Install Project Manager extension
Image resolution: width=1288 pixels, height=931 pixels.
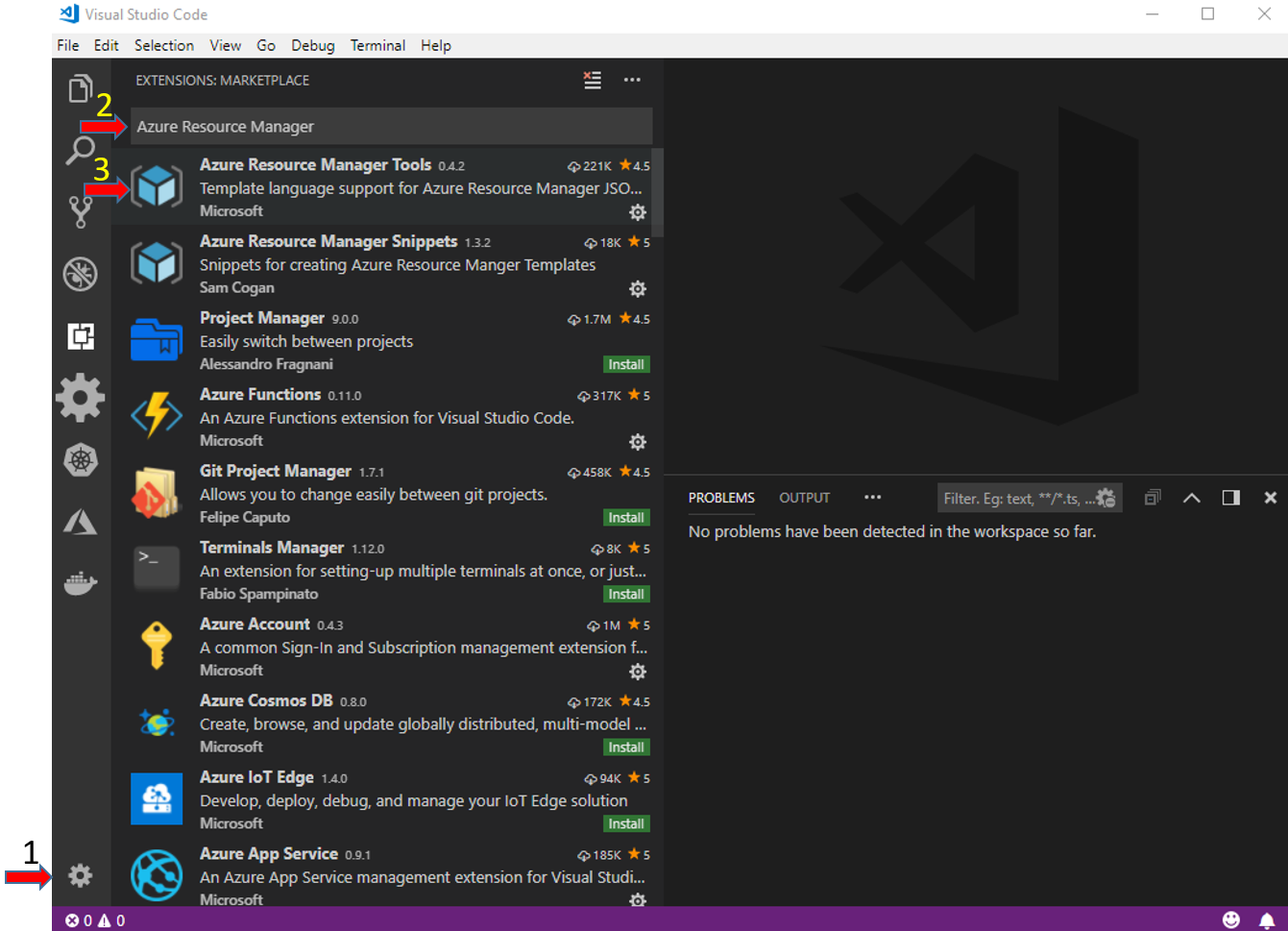click(626, 365)
